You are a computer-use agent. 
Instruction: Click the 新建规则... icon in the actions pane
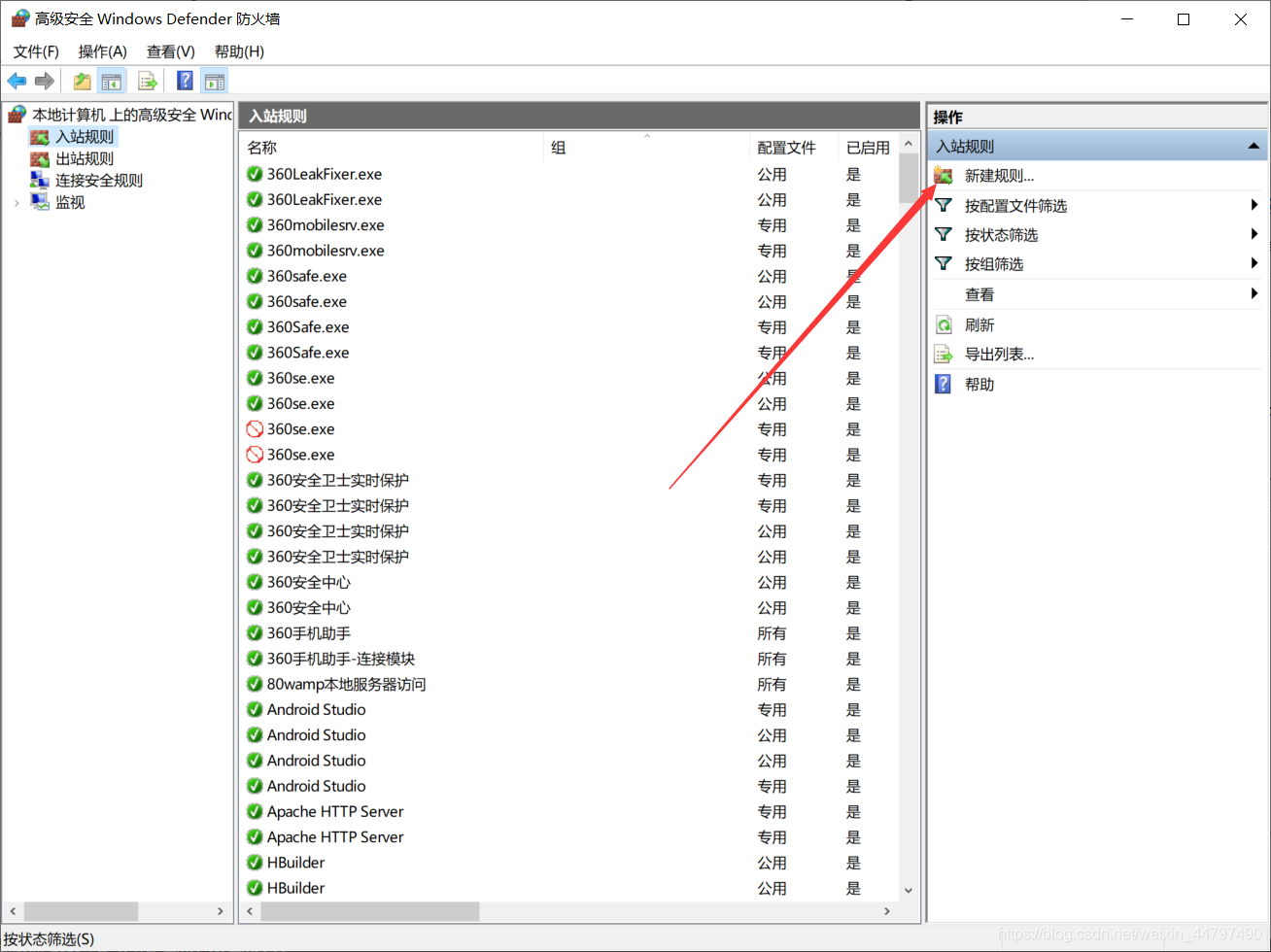[944, 176]
